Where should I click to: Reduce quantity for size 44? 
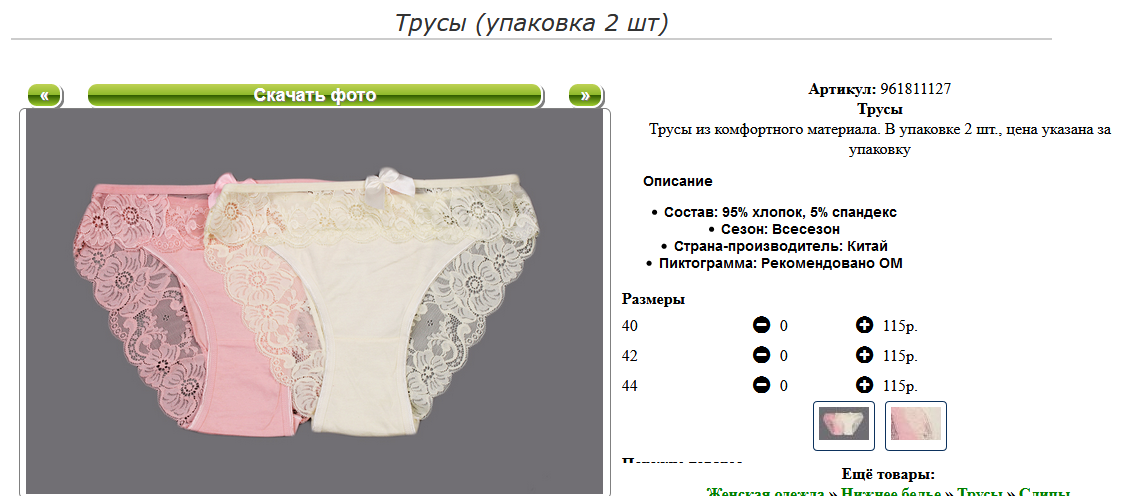coord(761,385)
